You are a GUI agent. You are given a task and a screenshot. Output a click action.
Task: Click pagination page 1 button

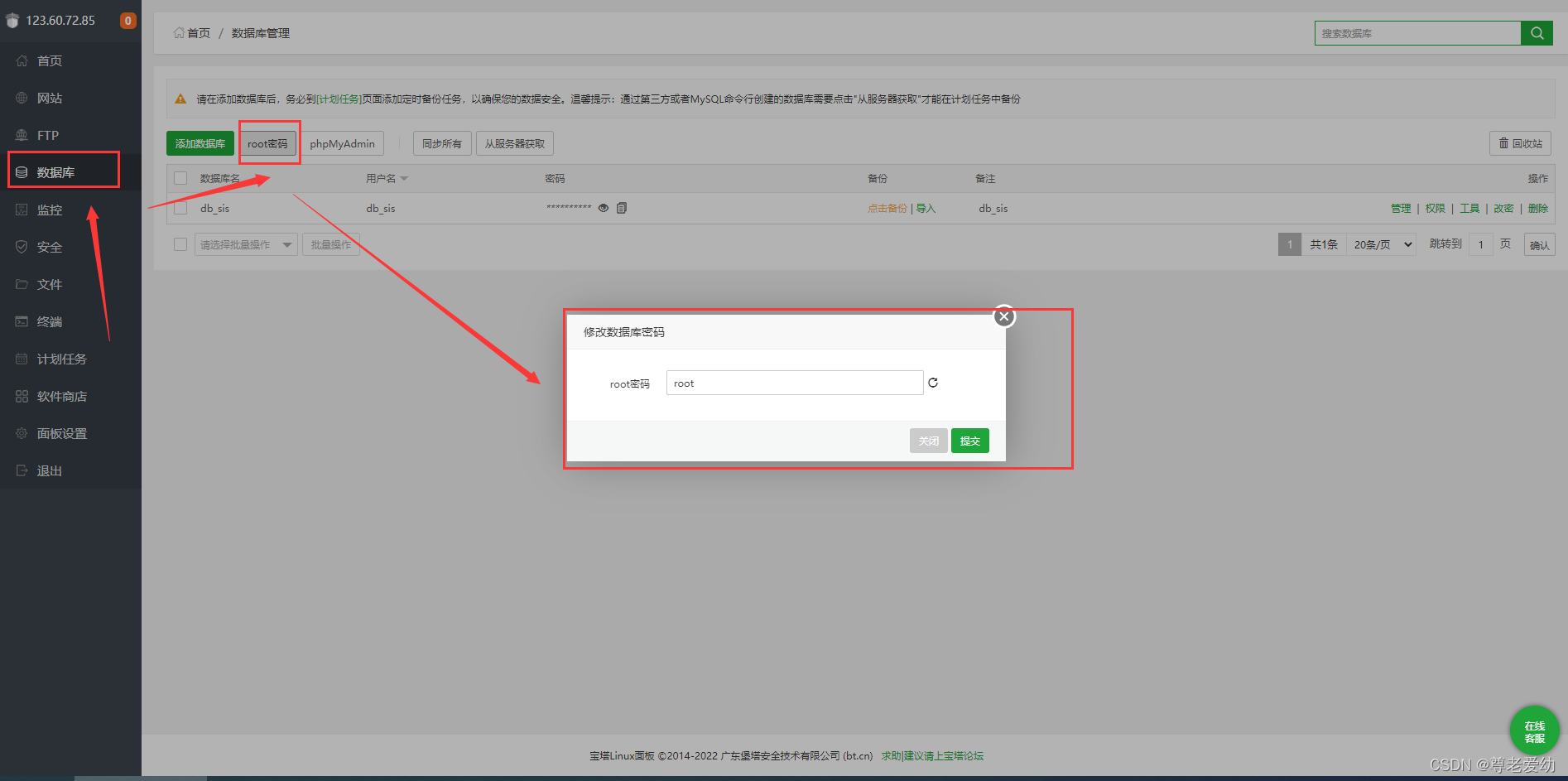point(1290,244)
